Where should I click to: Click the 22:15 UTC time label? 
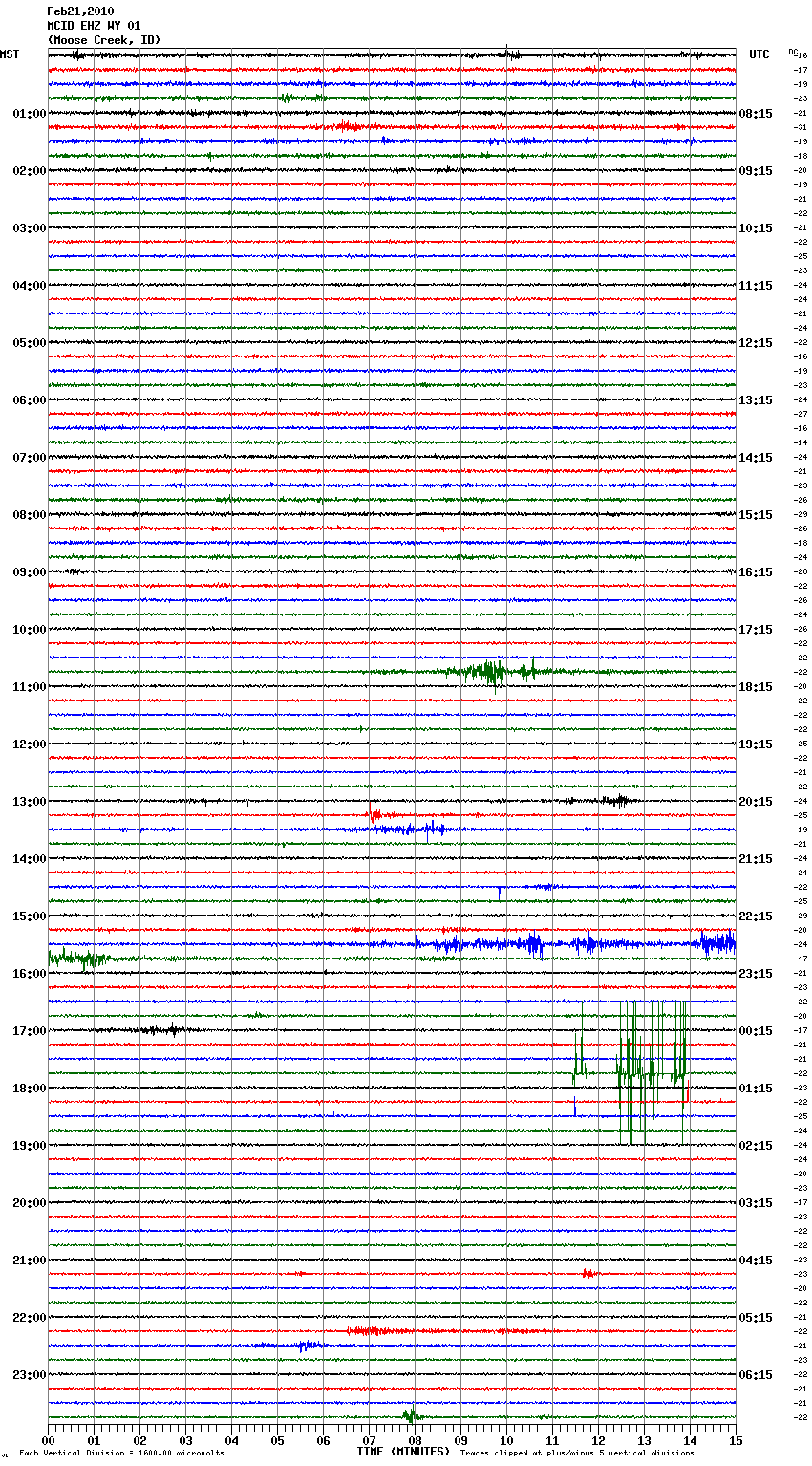point(756,916)
